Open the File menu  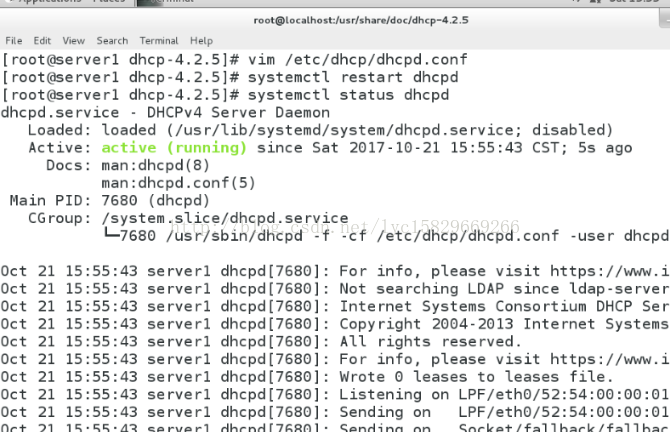(14, 41)
